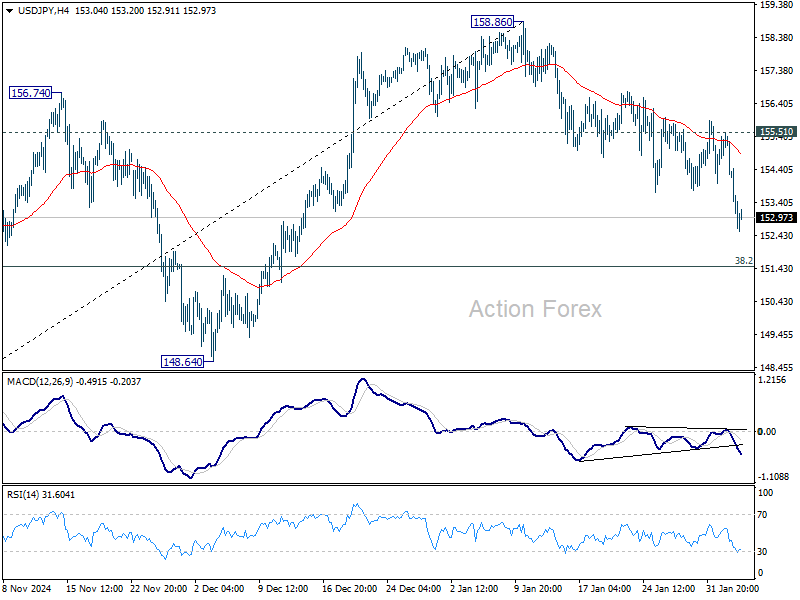Select the 159.380 price axis value
This screenshot has width=800, height=600.
pos(777,5)
